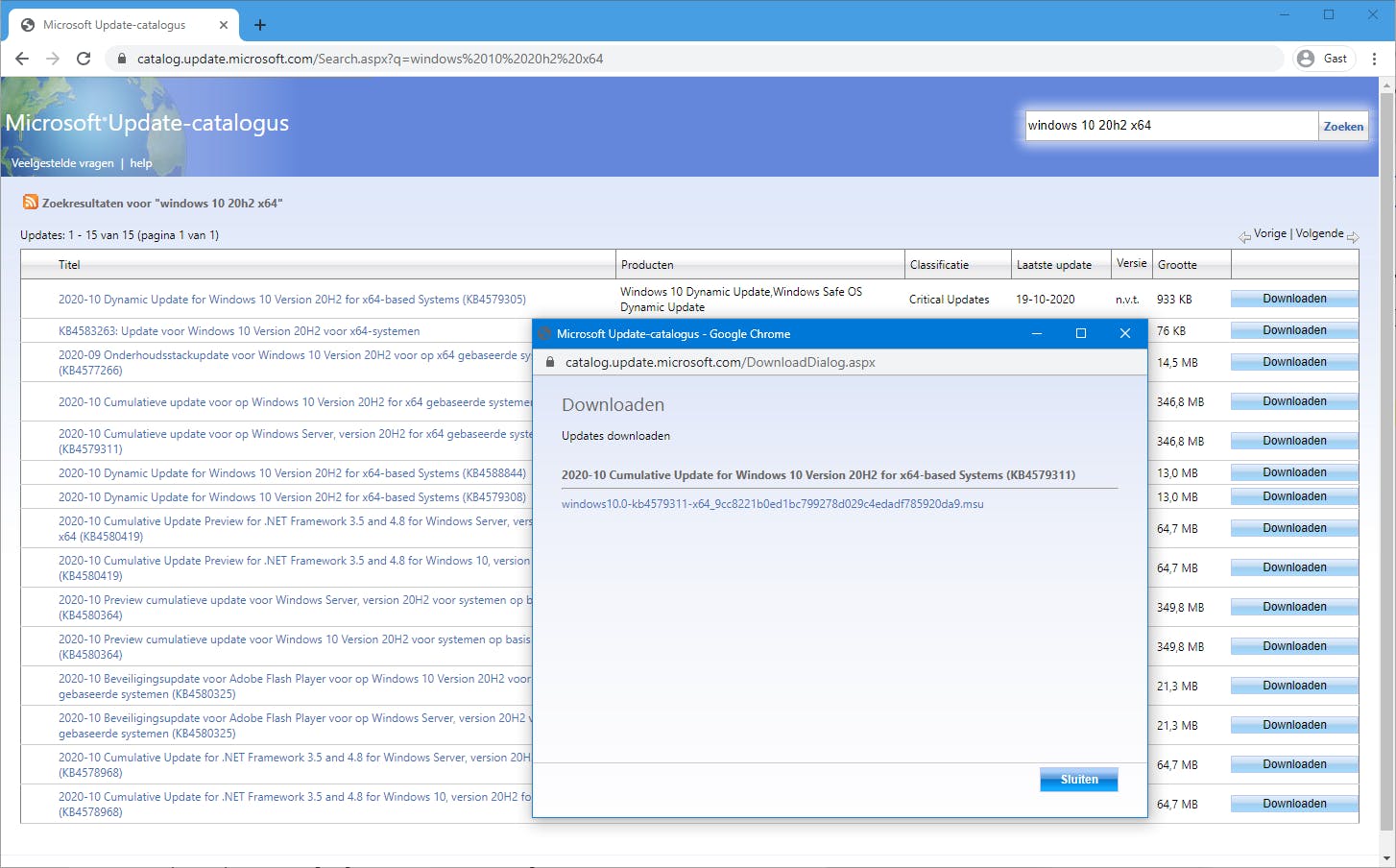Open a new browser tab

click(x=259, y=25)
